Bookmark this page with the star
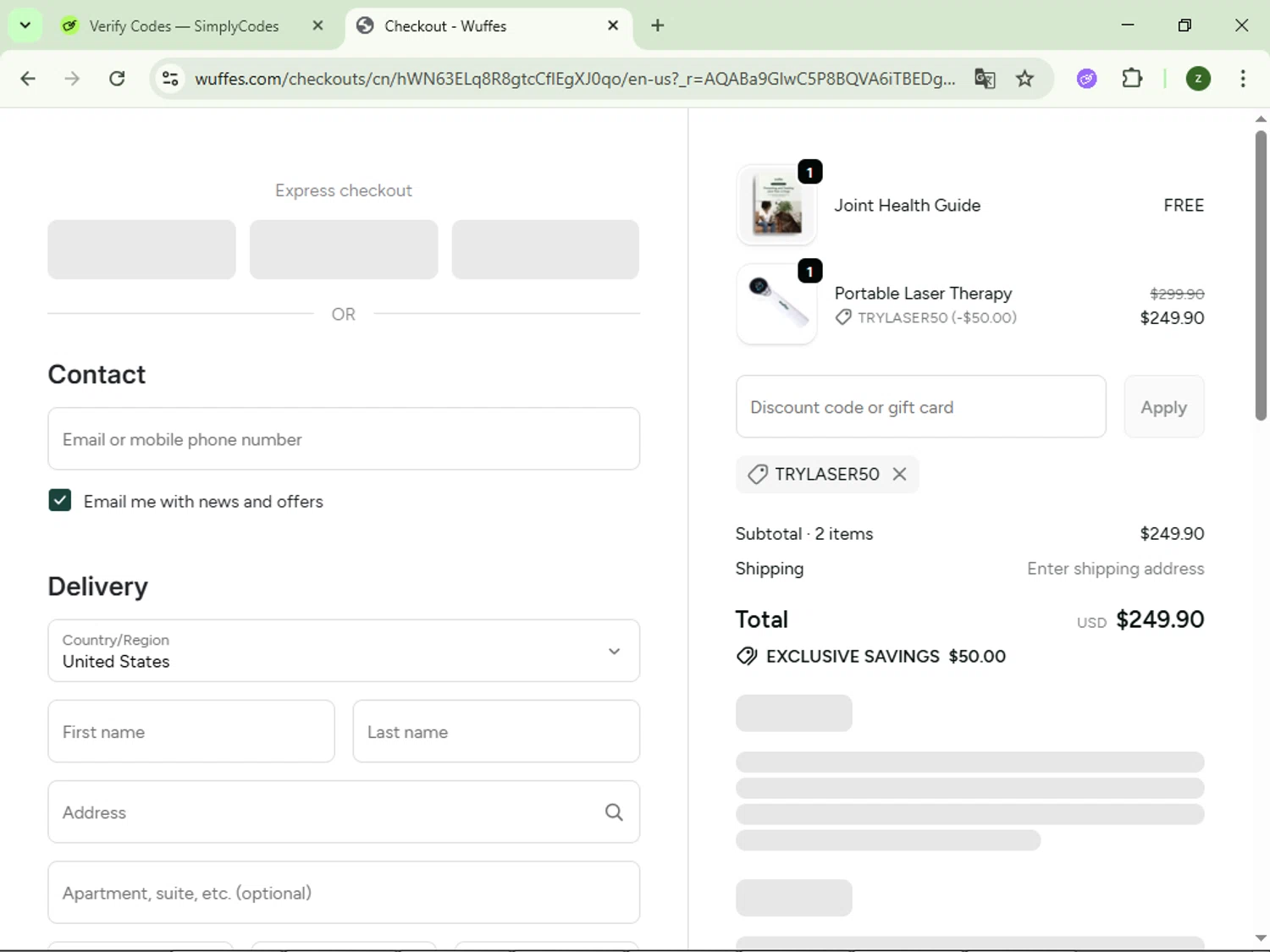Image resolution: width=1270 pixels, height=952 pixels. (1025, 79)
